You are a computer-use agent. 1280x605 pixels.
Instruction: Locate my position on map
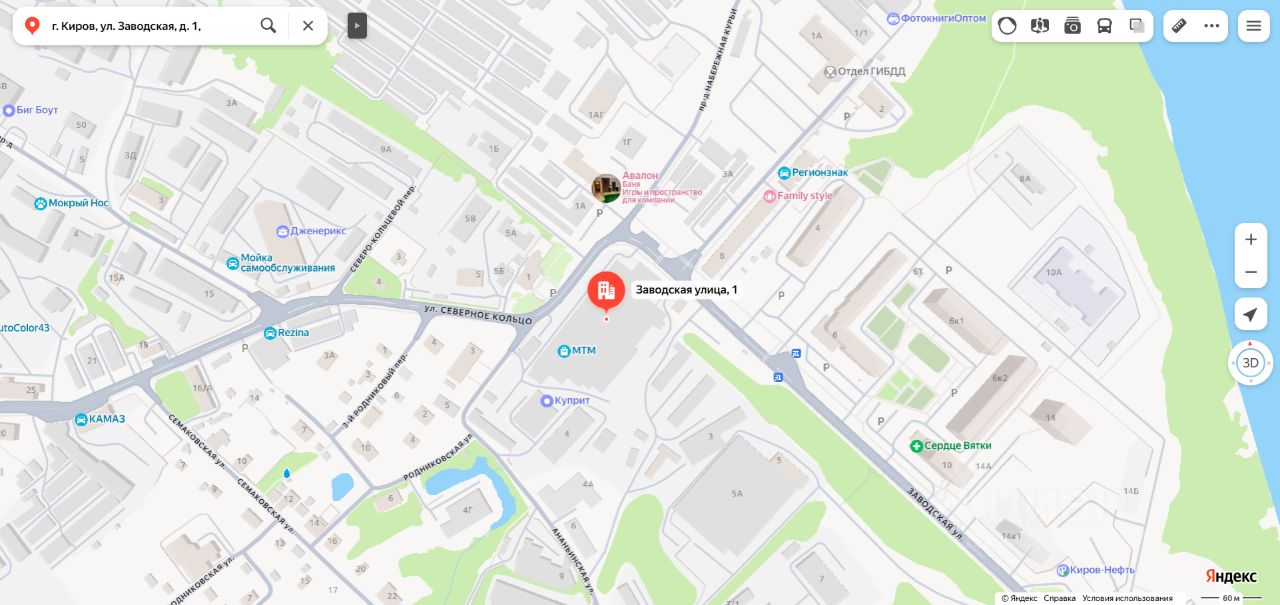pos(1250,315)
